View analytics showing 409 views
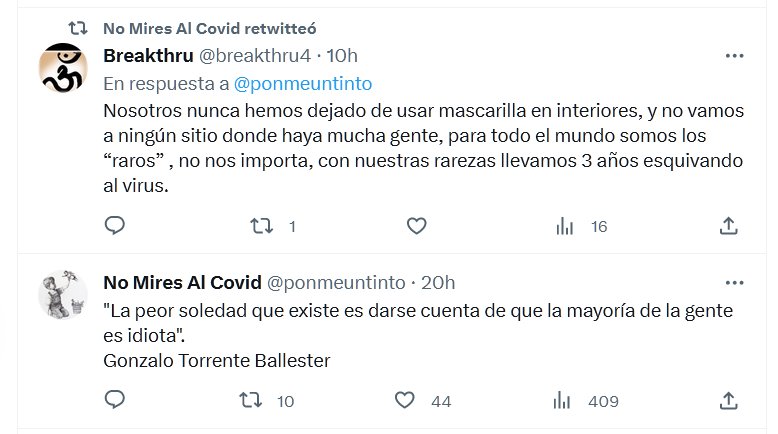The height and width of the screenshot is (434, 778). tap(565, 401)
